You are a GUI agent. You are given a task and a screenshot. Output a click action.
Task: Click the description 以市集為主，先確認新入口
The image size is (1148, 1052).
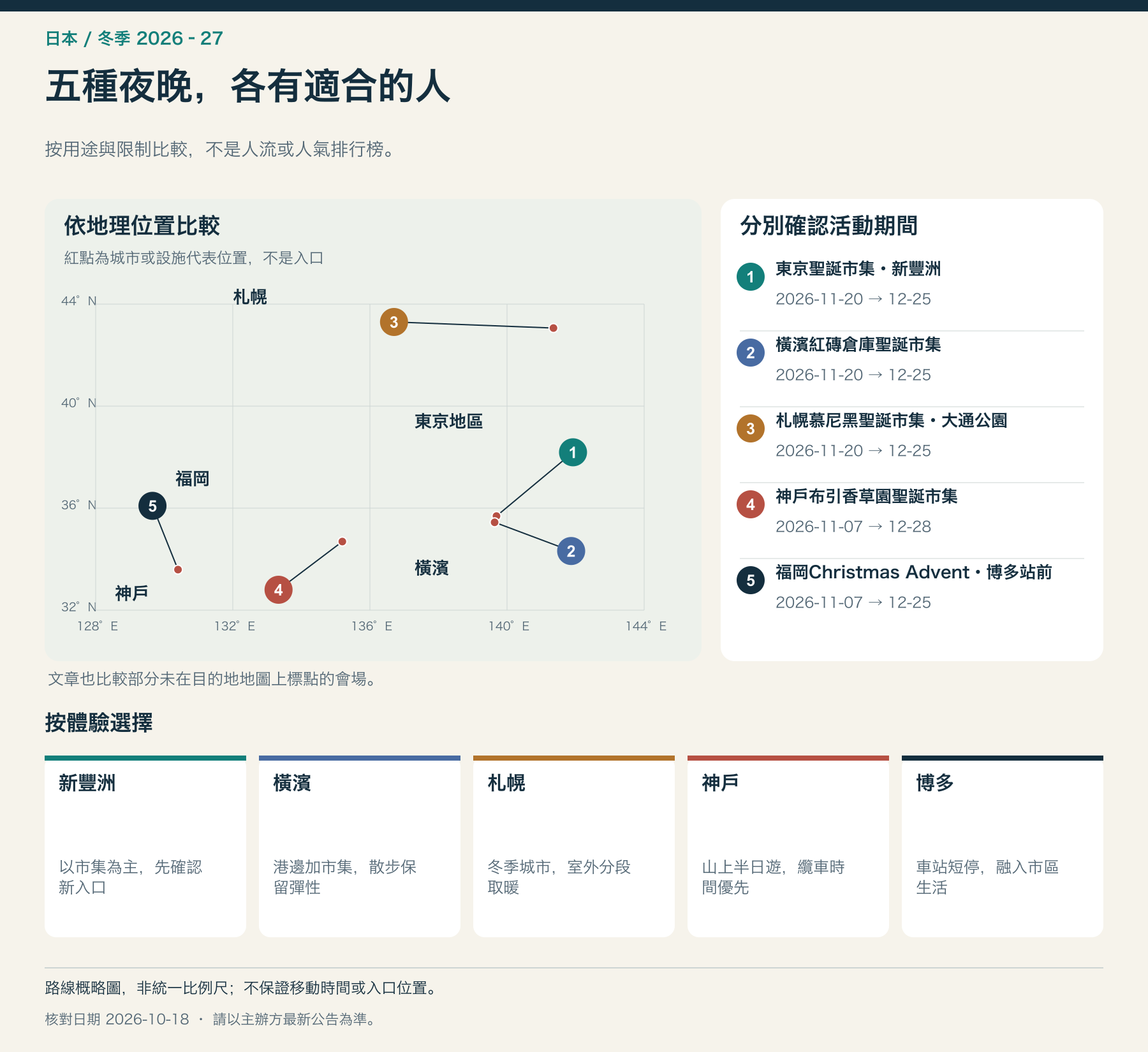pyautogui.click(x=131, y=877)
